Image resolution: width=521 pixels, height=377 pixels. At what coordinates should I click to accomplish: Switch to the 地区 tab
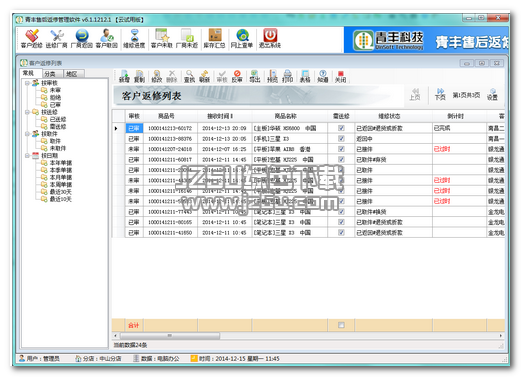(x=72, y=74)
